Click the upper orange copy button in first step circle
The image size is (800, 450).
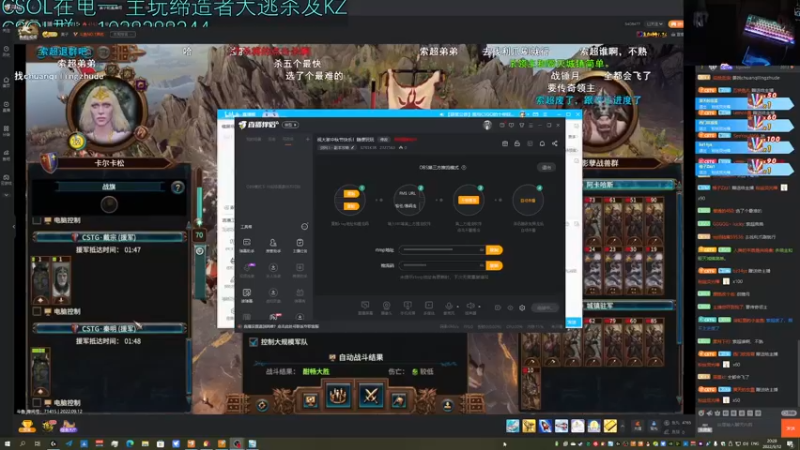[351, 194]
